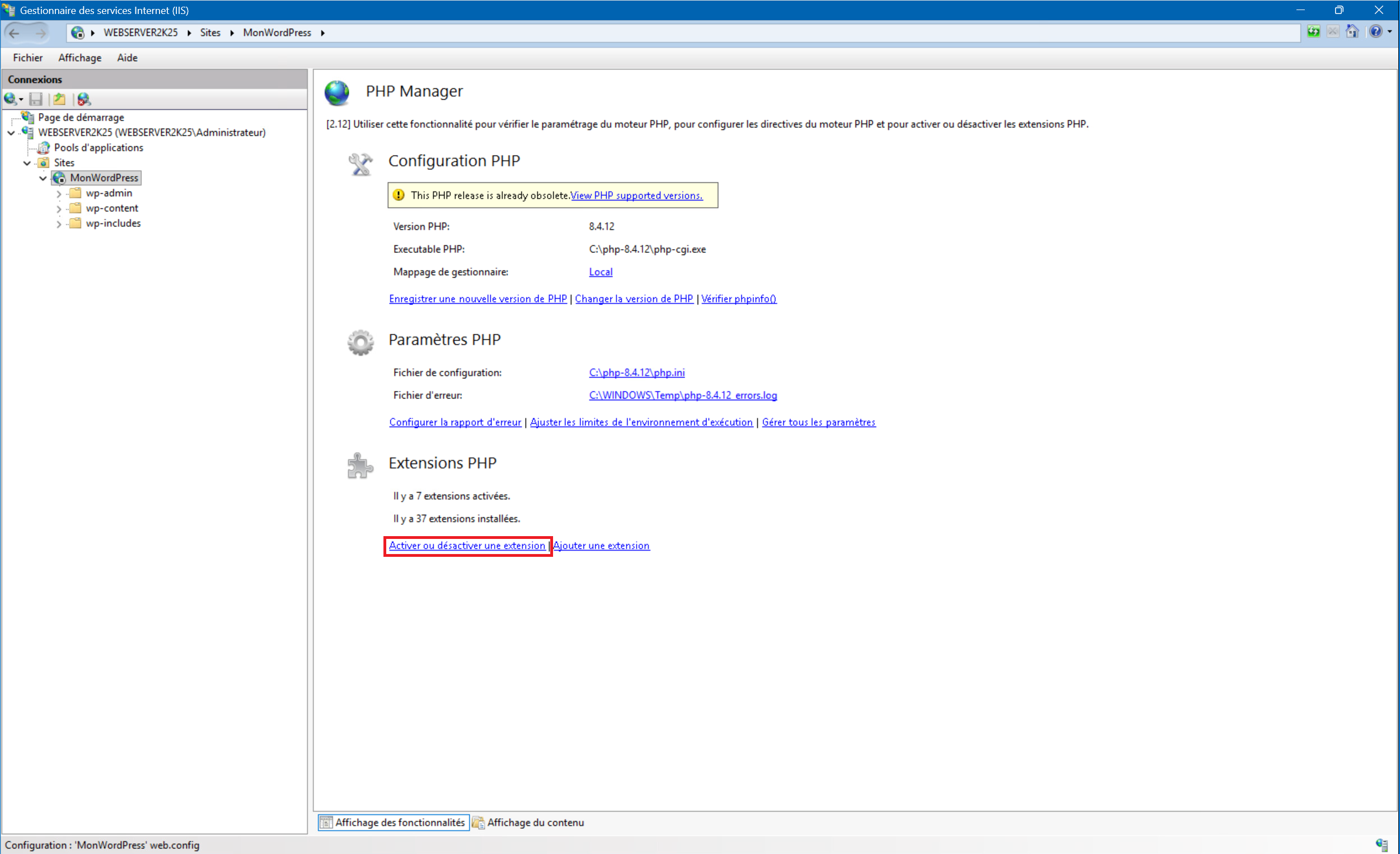Click the Home icon in top-right toolbar

click(1352, 32)
